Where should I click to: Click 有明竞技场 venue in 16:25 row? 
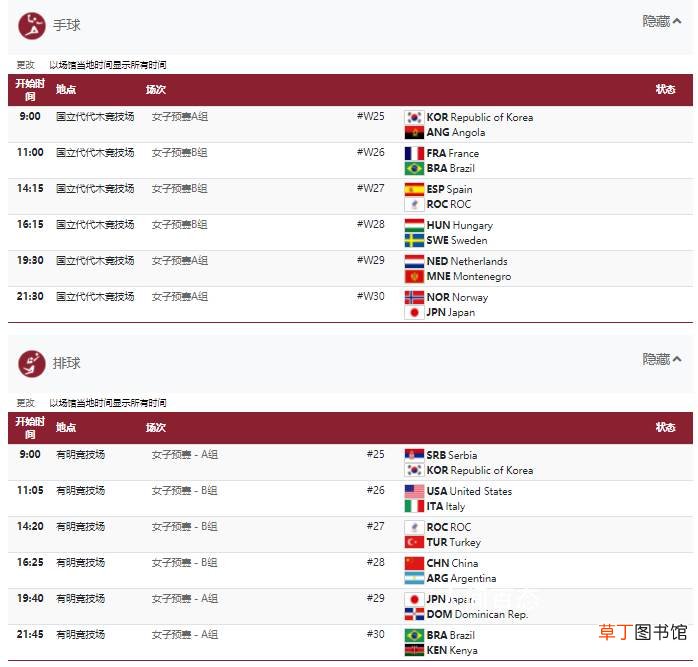(x=81, y=563)
